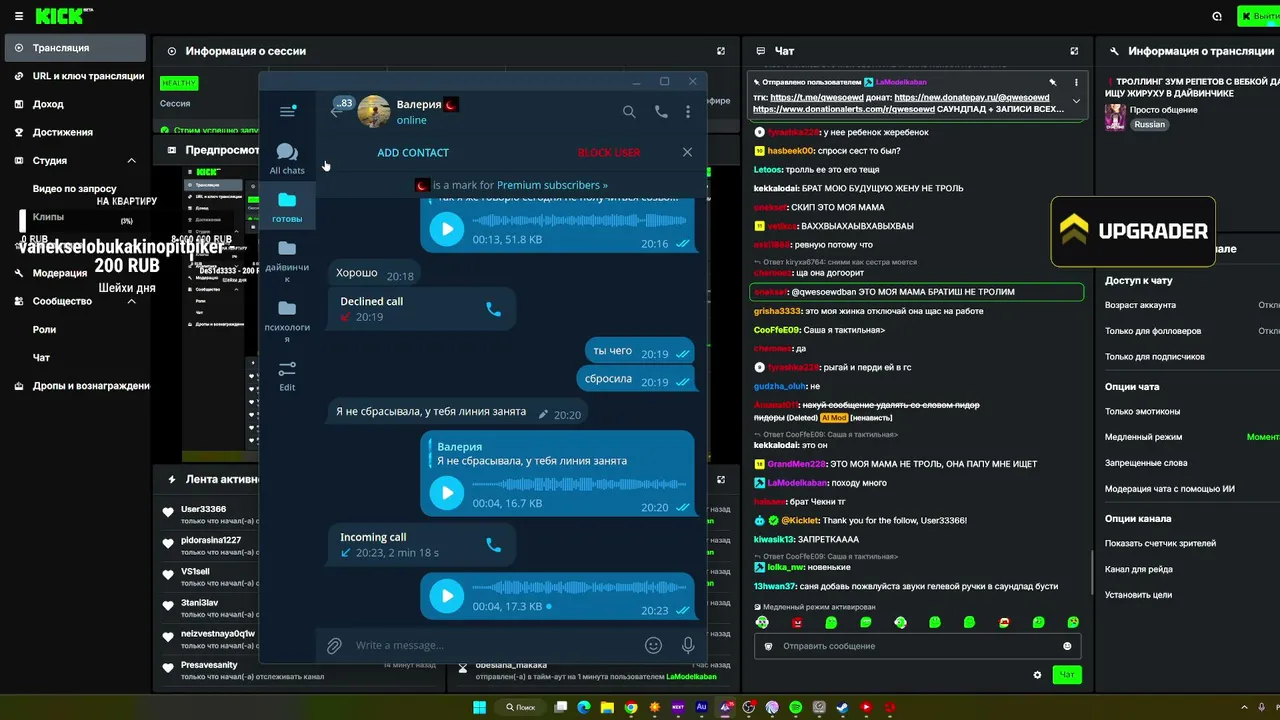Start a voice call with Валерия
This screenshot has height=720, width=1280.
coord(661,112)
